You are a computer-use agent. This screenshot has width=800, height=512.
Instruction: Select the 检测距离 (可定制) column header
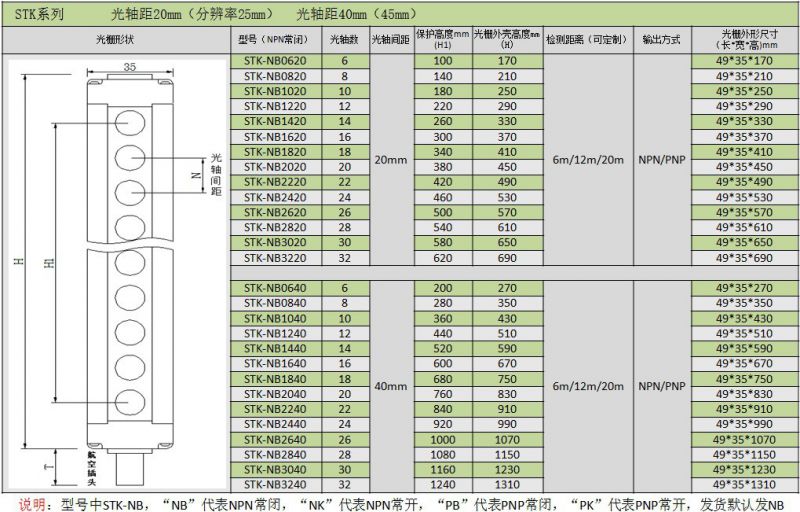(585, 39)
